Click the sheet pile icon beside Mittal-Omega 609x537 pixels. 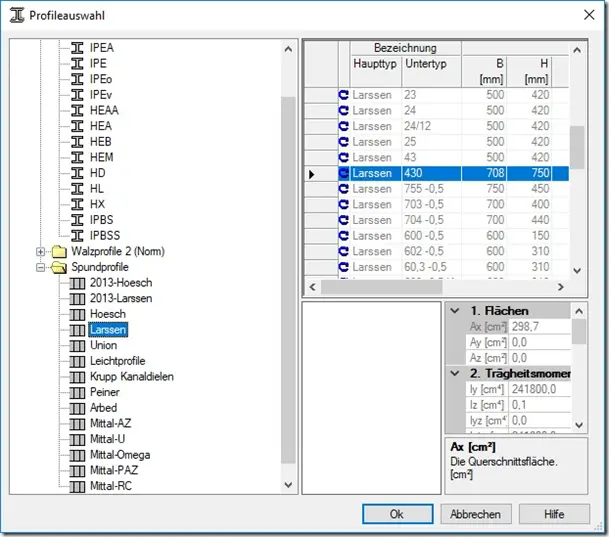[x=77, y=455]
